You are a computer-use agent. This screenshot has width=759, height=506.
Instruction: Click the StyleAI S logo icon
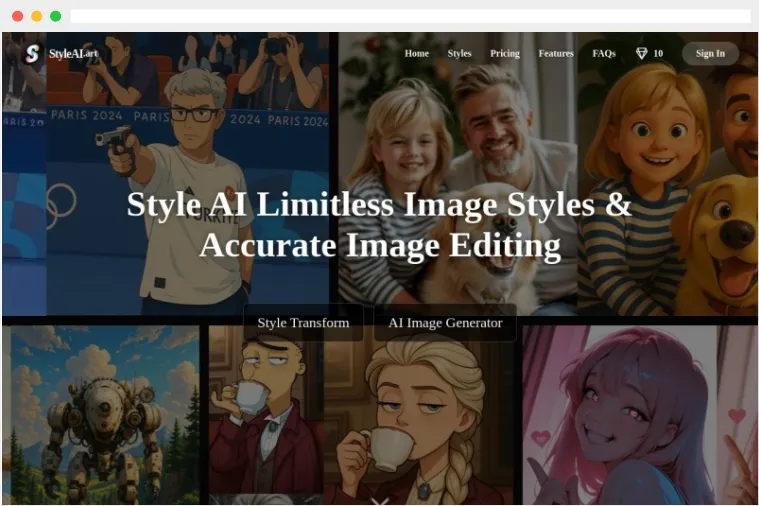[32, 53]
